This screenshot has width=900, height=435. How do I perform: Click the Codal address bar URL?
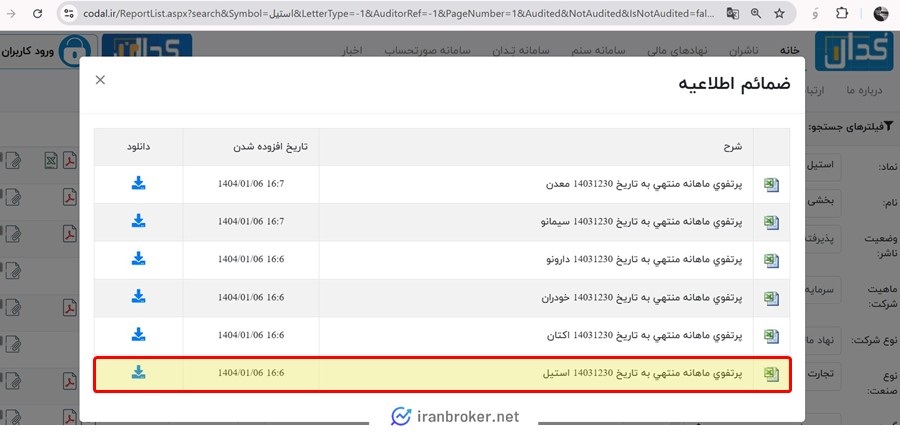399,13
